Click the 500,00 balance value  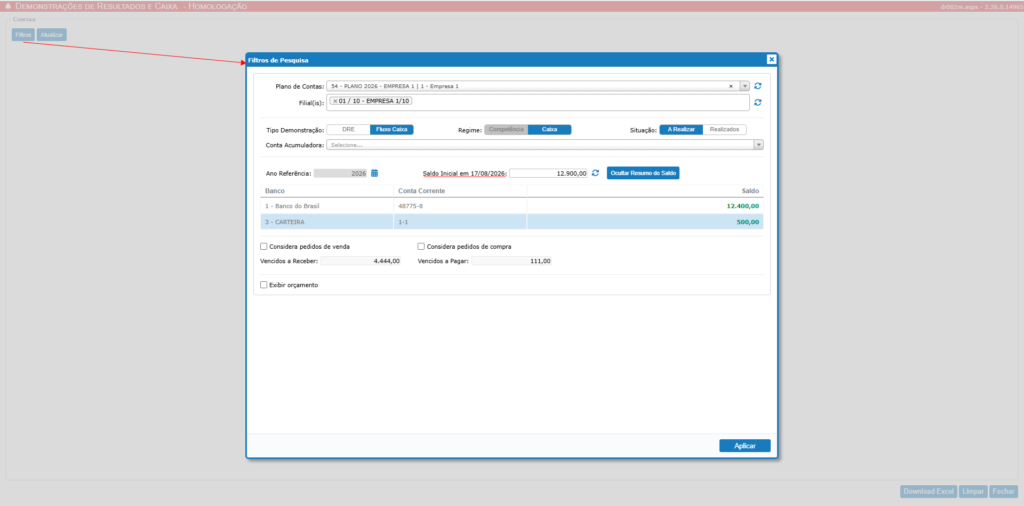click(x=748, y=222)
